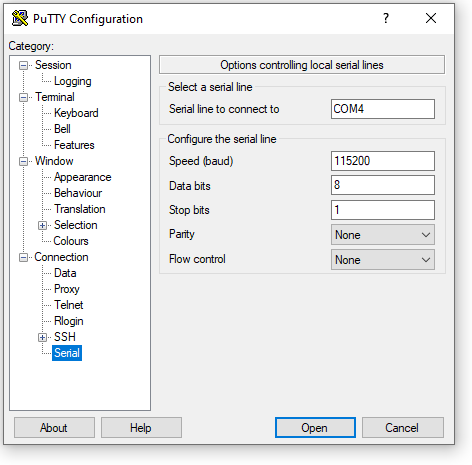Select Logging category
Viewport: 472px width, 465px height.
(73, 81)
